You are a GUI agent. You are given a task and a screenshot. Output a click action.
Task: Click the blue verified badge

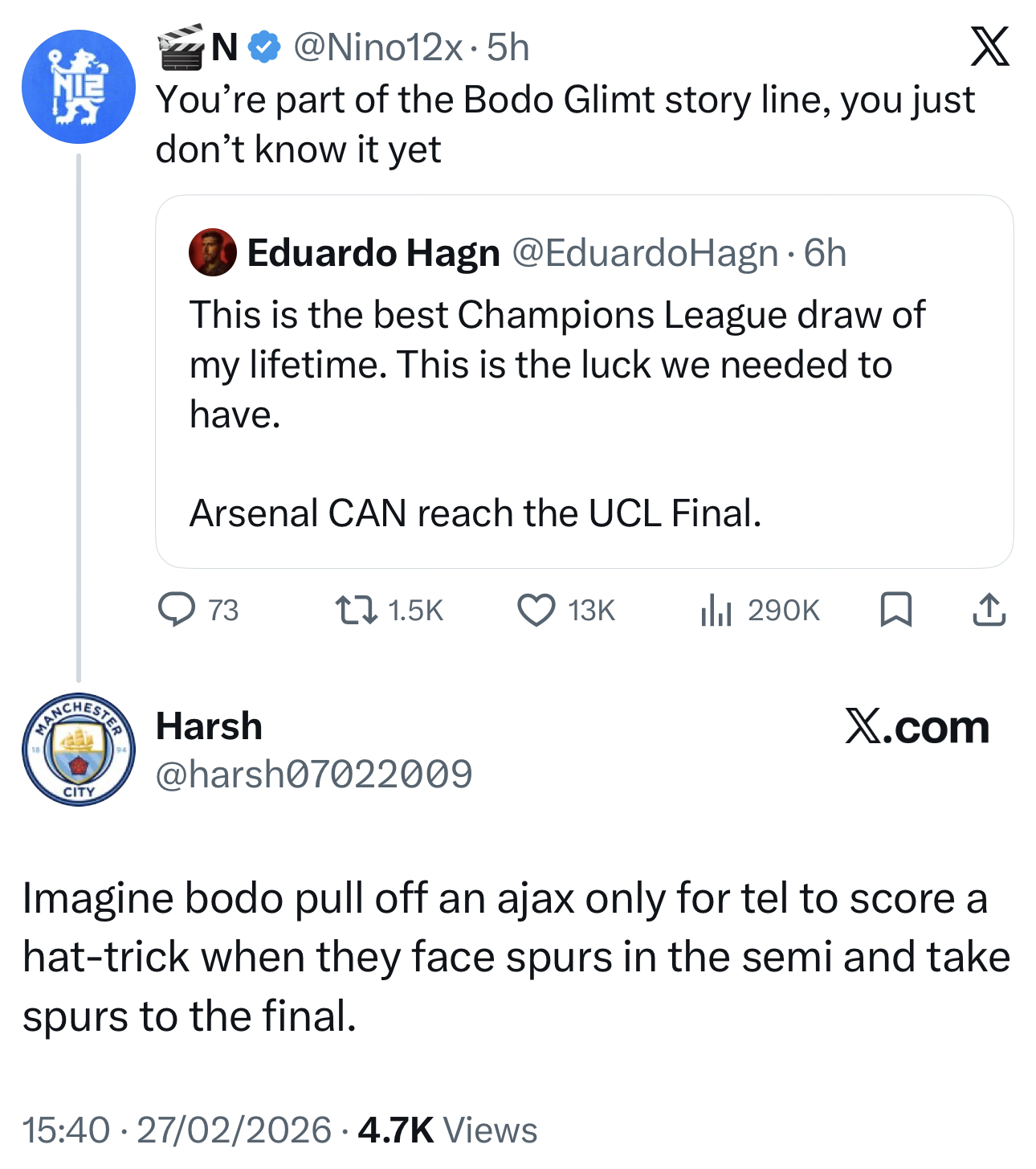pos(264,47)
